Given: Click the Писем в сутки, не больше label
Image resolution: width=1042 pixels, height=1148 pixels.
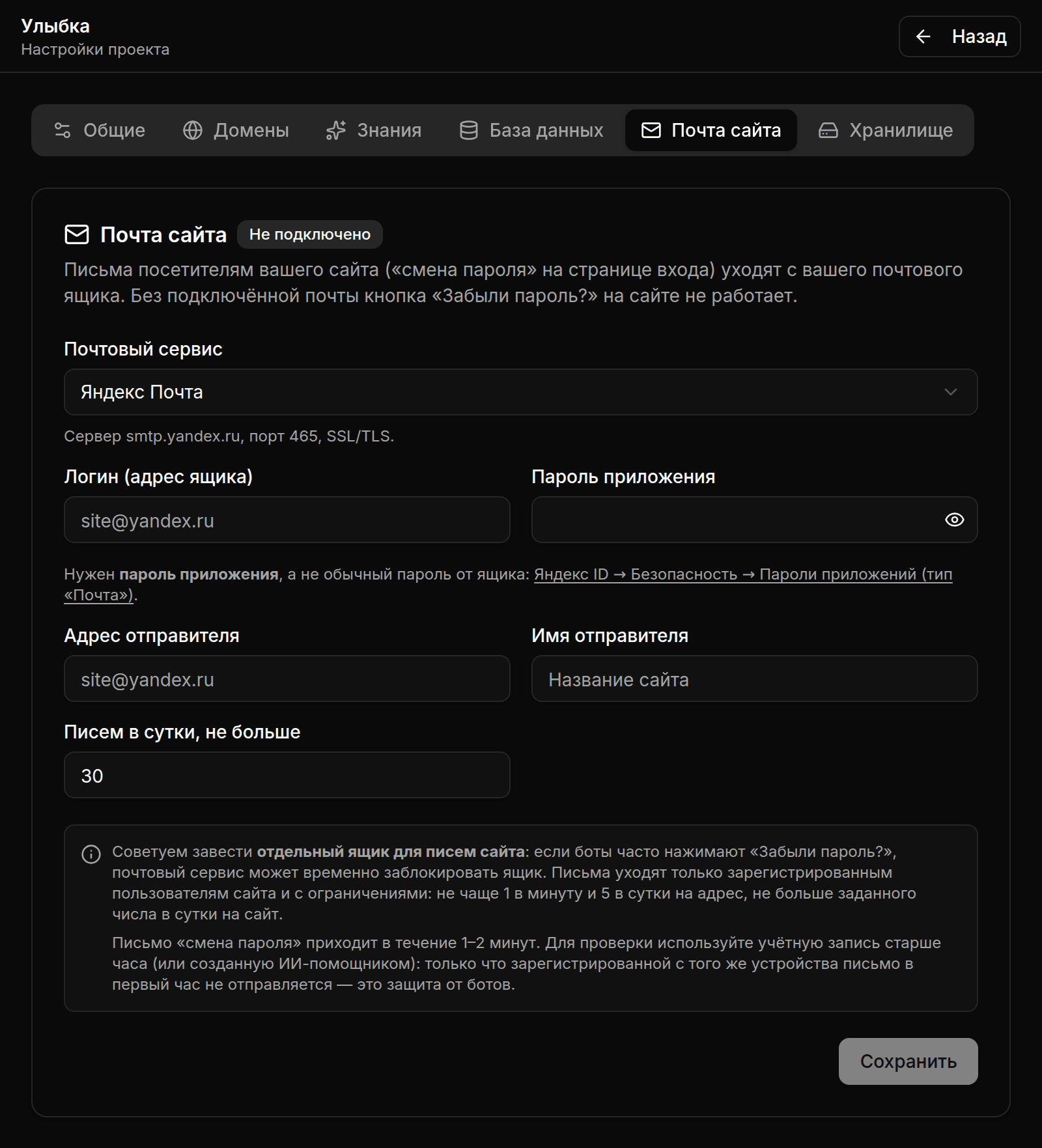Looking at the screenshot, I should click(x=182, y=732).
